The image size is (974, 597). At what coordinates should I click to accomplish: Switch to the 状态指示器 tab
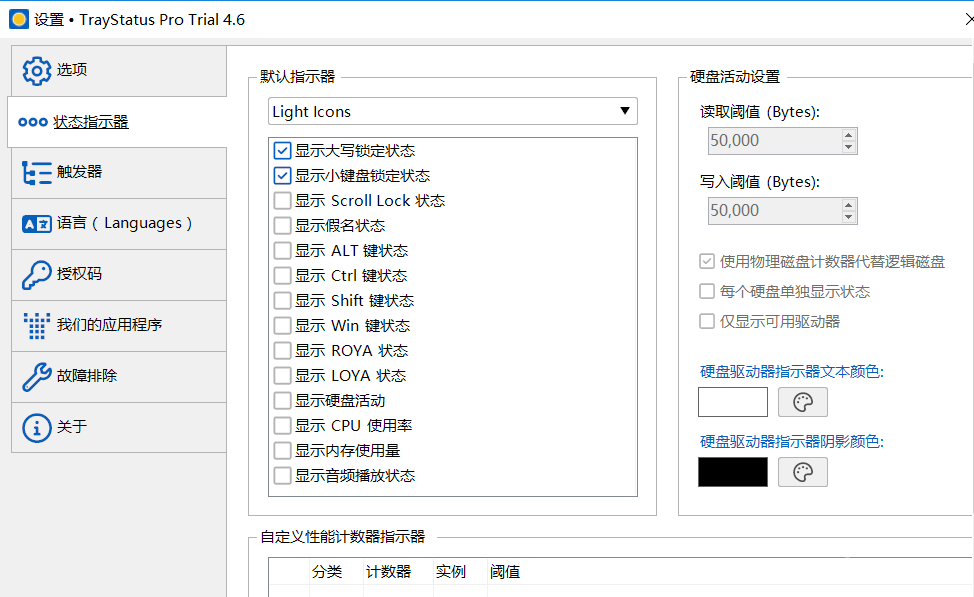coord(90,122)
